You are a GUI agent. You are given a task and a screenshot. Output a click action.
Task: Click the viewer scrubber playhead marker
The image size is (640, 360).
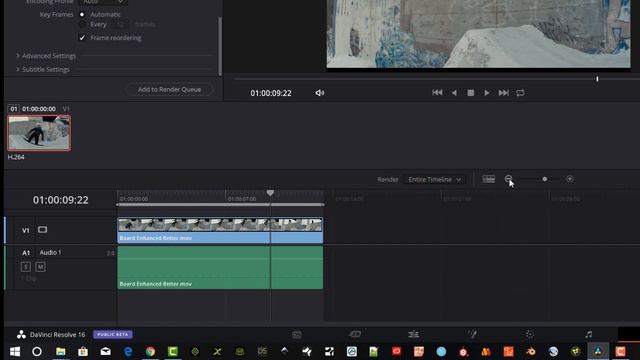tap(597, 79)
